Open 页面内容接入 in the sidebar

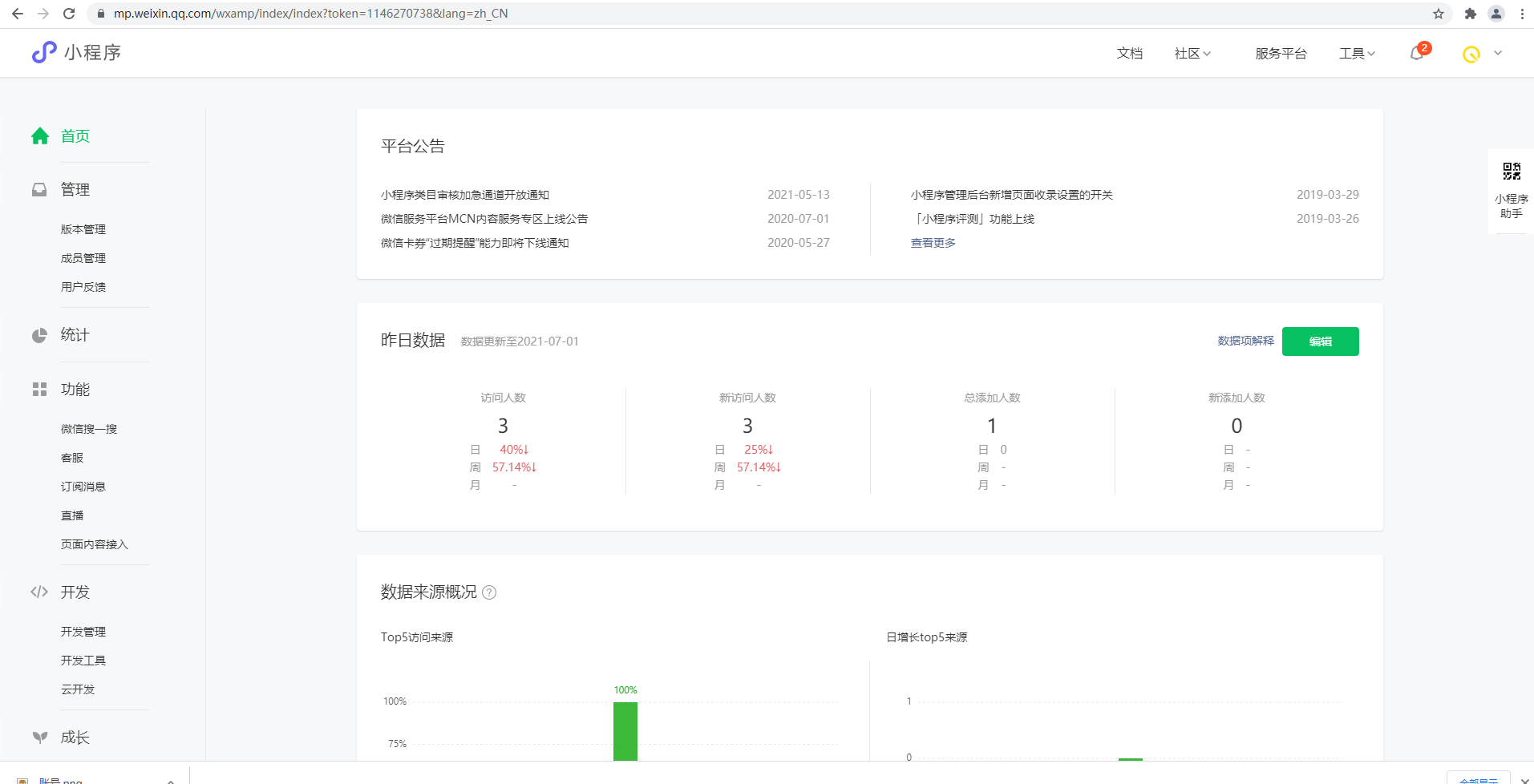click(x=95, y=544)
